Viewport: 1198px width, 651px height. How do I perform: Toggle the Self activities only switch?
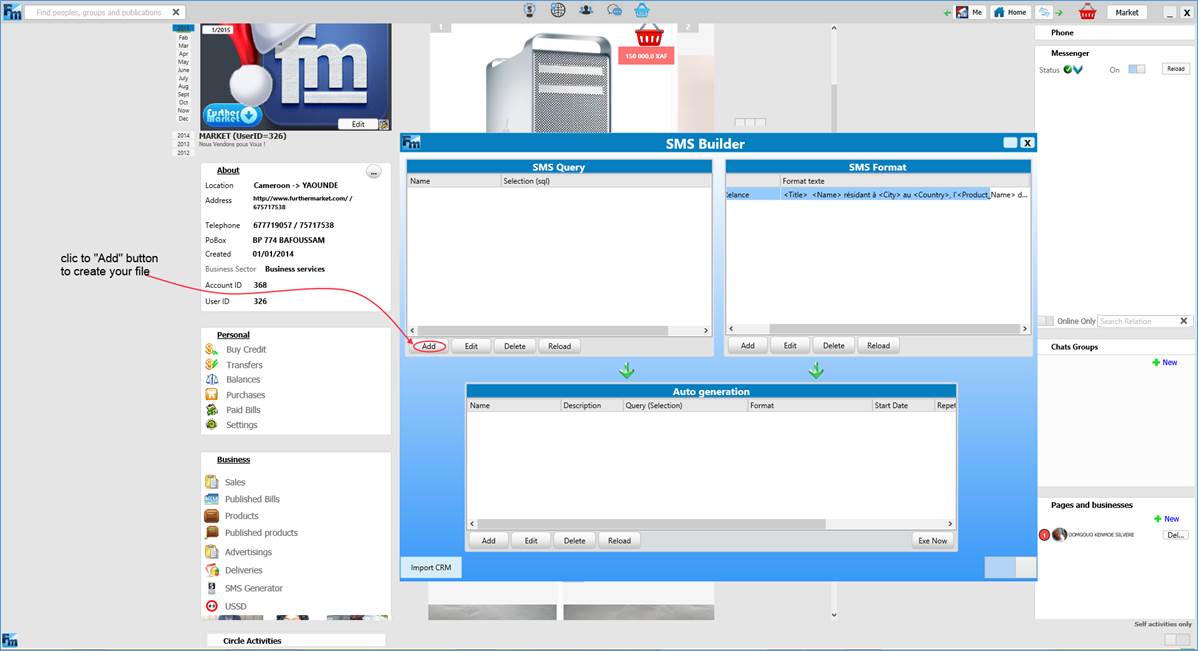coord(1177,639)
